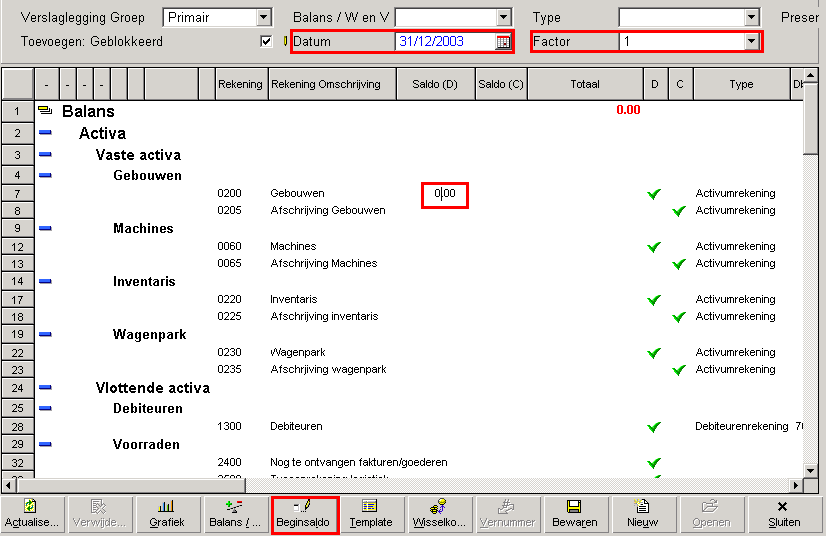This screenshot has width=826, height=536.
Task: Click the Debiteurenrekening type cell
Action: 742,426
